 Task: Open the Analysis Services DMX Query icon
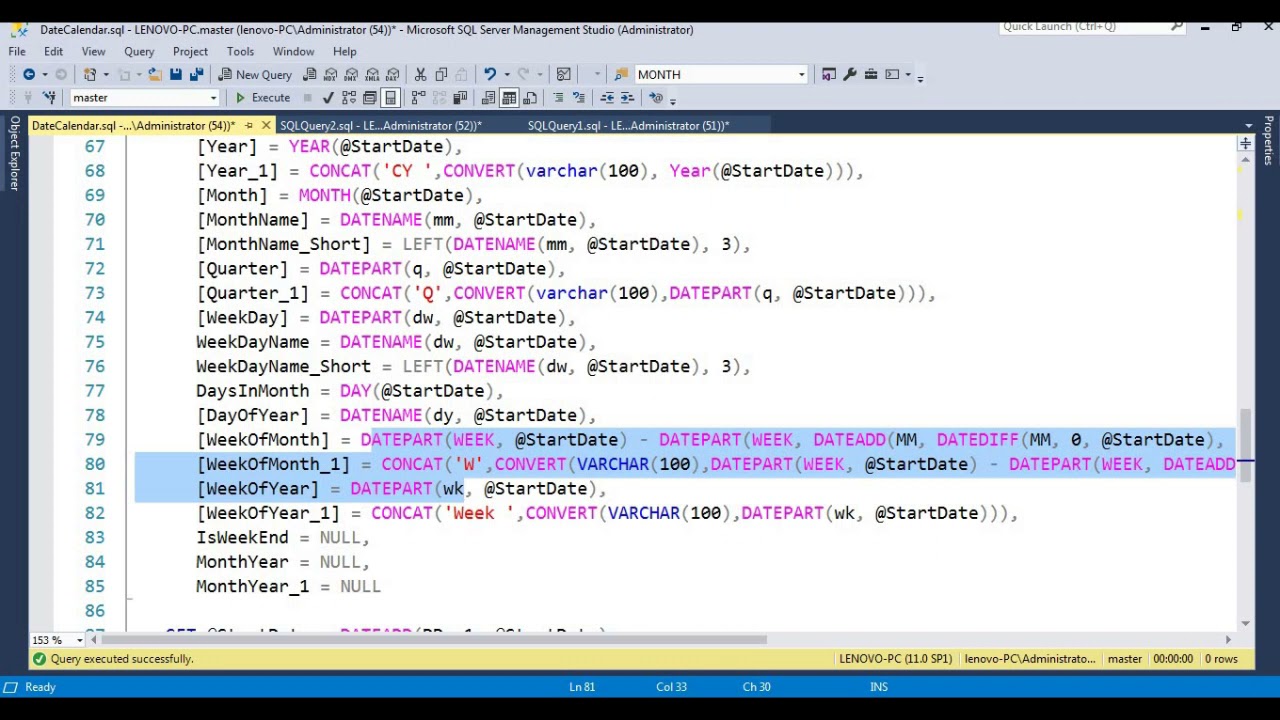pos(352,74)
